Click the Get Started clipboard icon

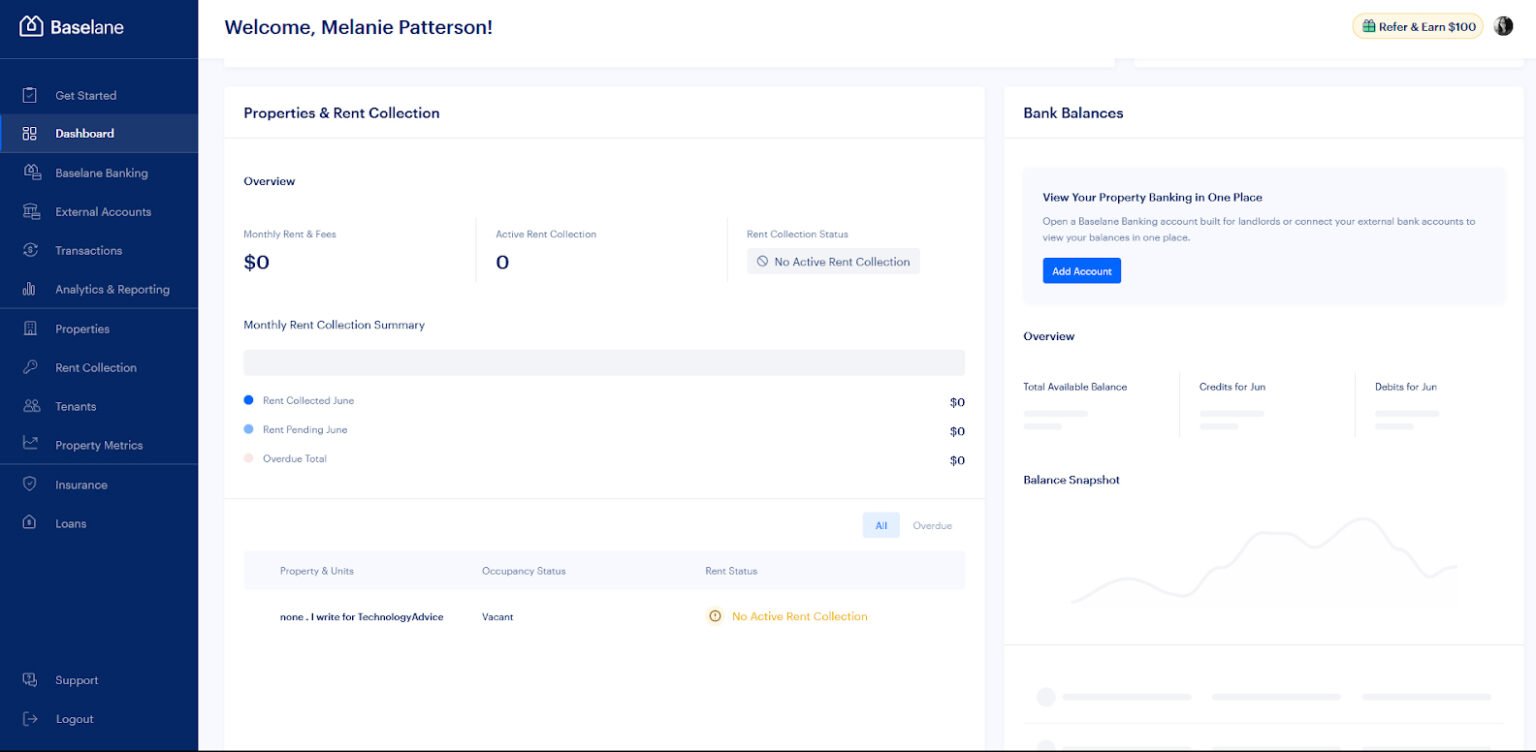pos(30,95)
